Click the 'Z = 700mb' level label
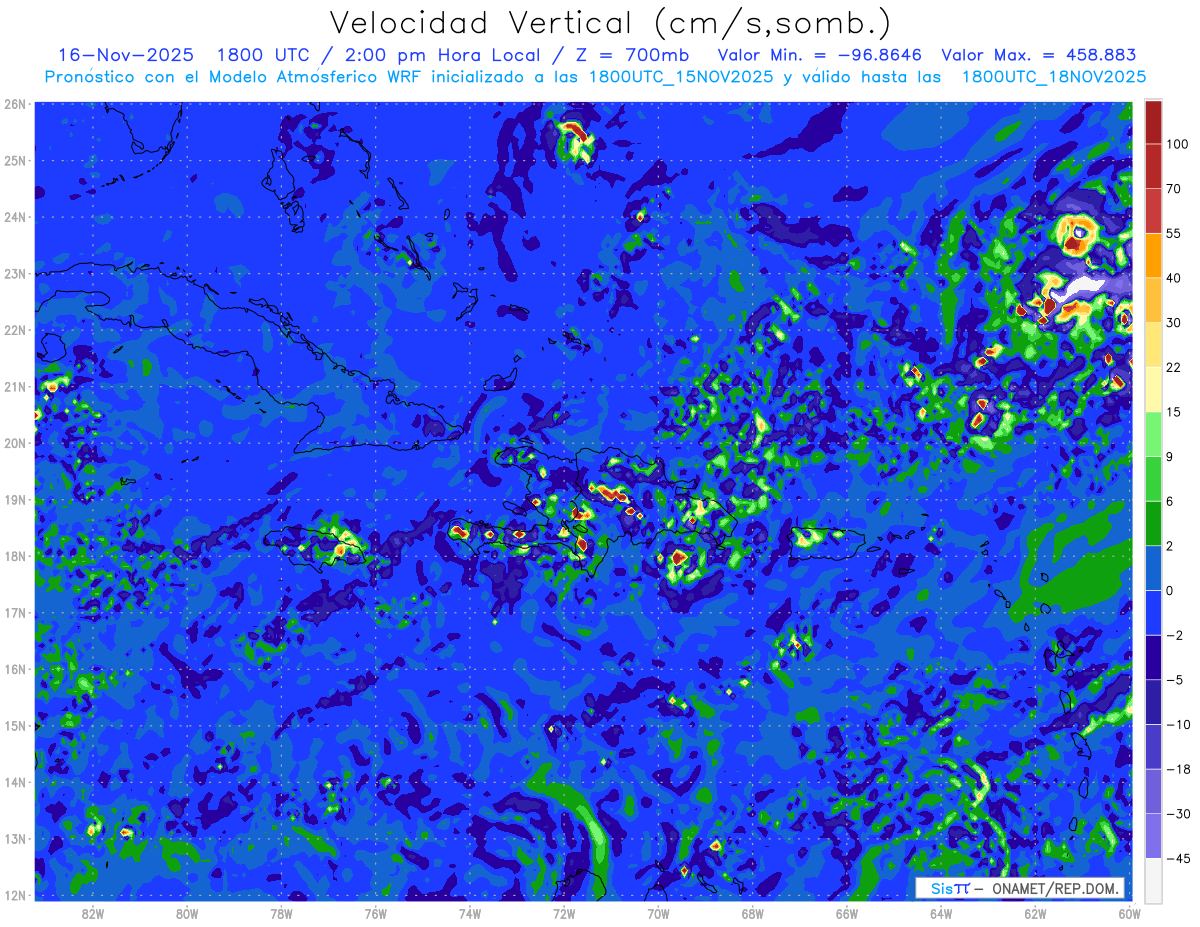The image size is (1200, 927). tap(632, 55)
